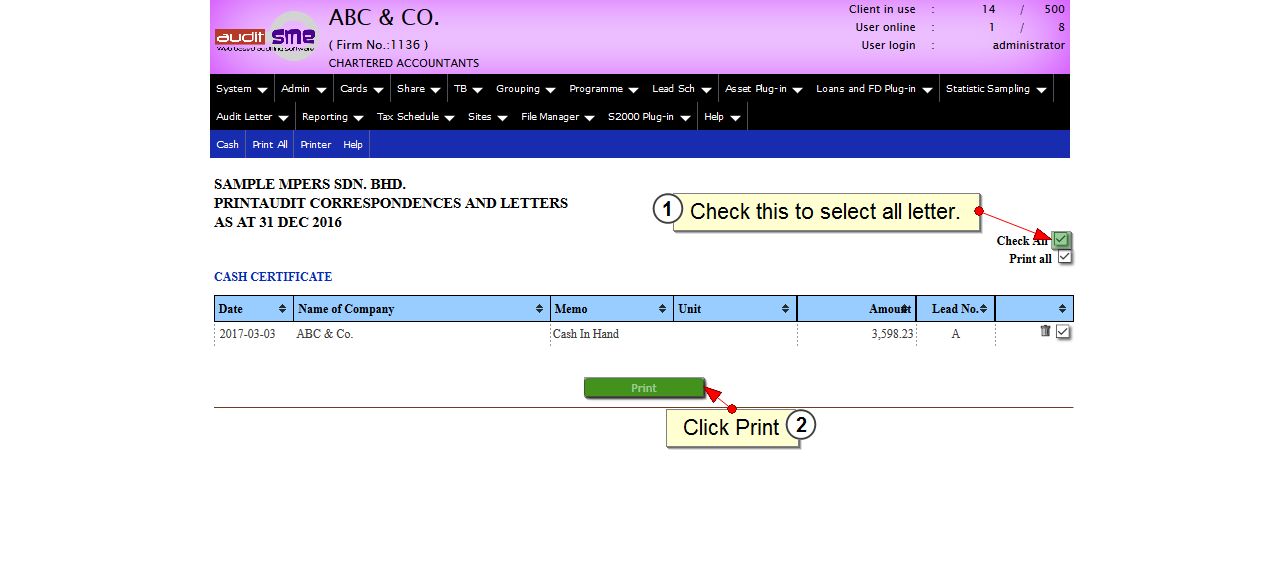
Task: Expand the System dropdown menu
Action: 241,89
